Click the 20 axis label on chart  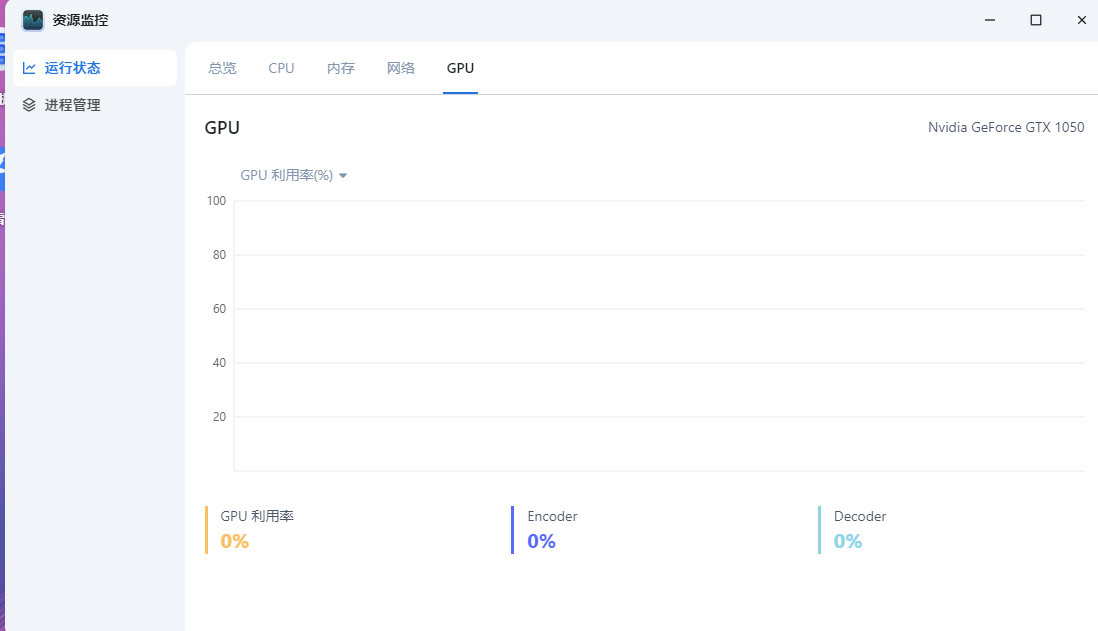[219, 417]
